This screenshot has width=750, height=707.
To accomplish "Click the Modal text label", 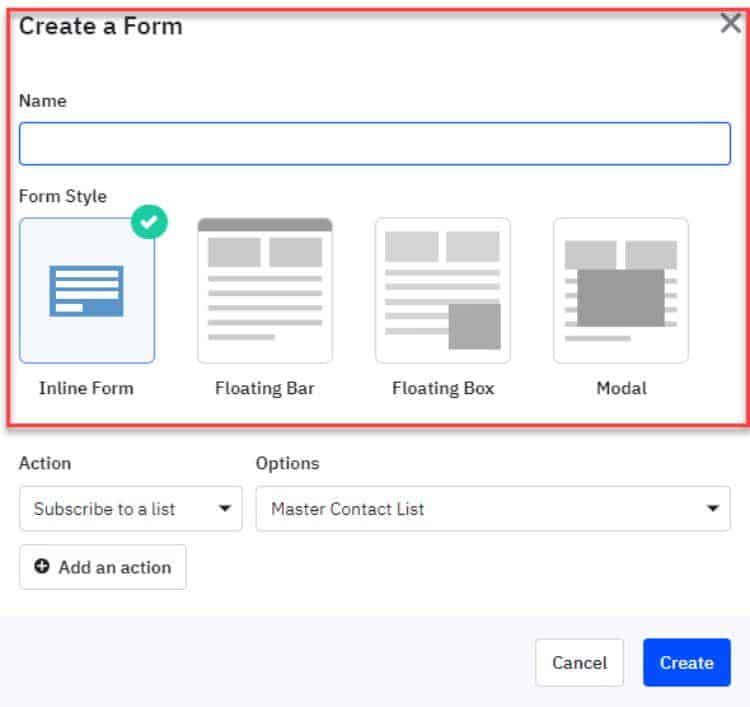I will (x=621, y=388).
